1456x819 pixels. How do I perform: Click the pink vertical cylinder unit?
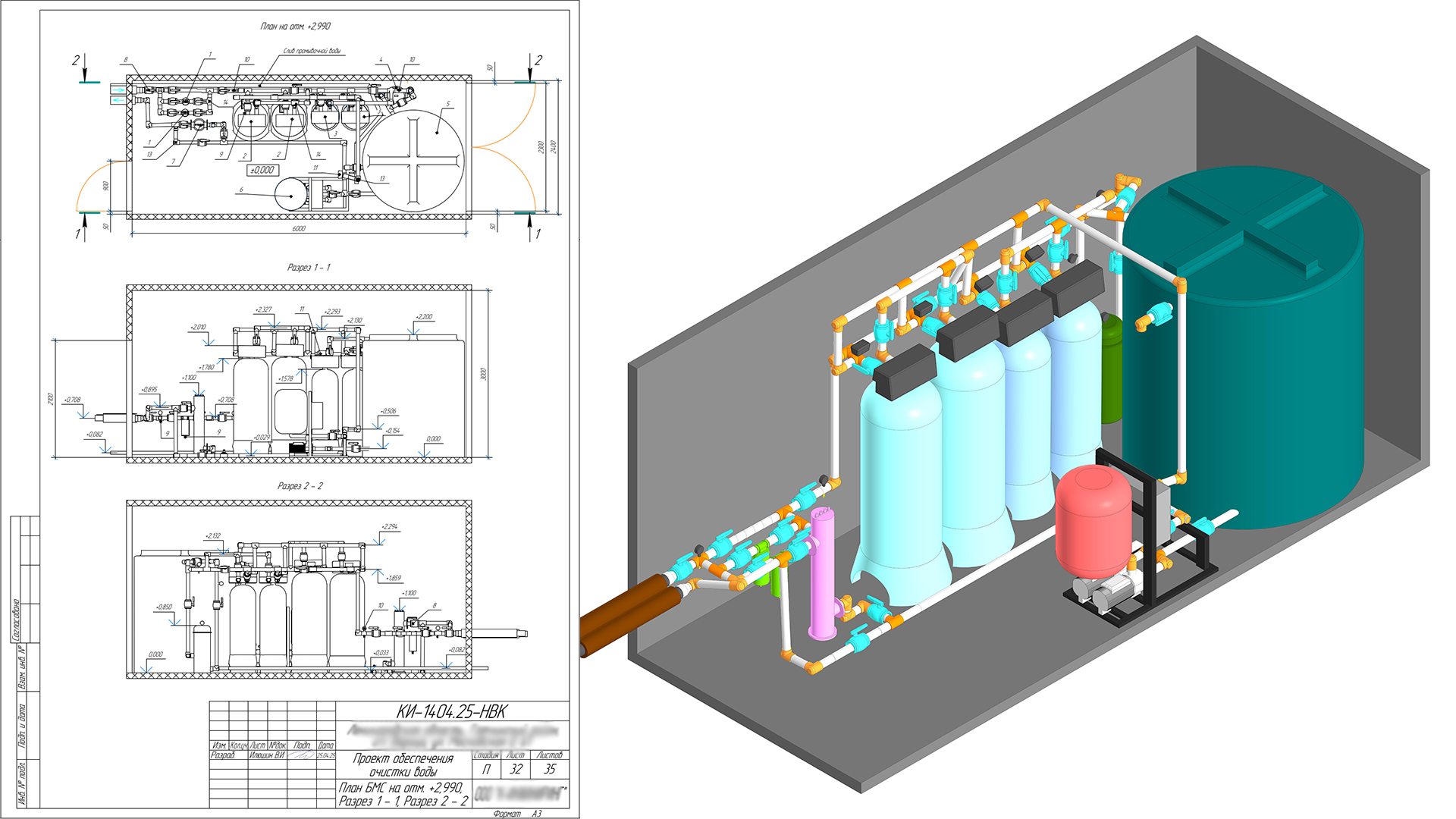pyautogui.click(x=821, y=569)
